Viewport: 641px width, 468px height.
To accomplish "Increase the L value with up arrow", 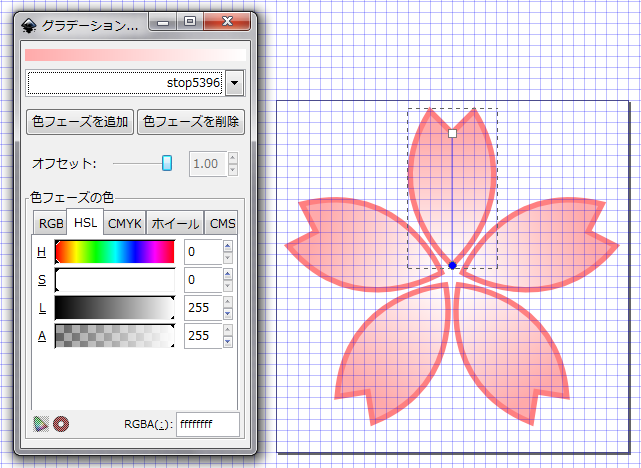I will tap(229, 303).
